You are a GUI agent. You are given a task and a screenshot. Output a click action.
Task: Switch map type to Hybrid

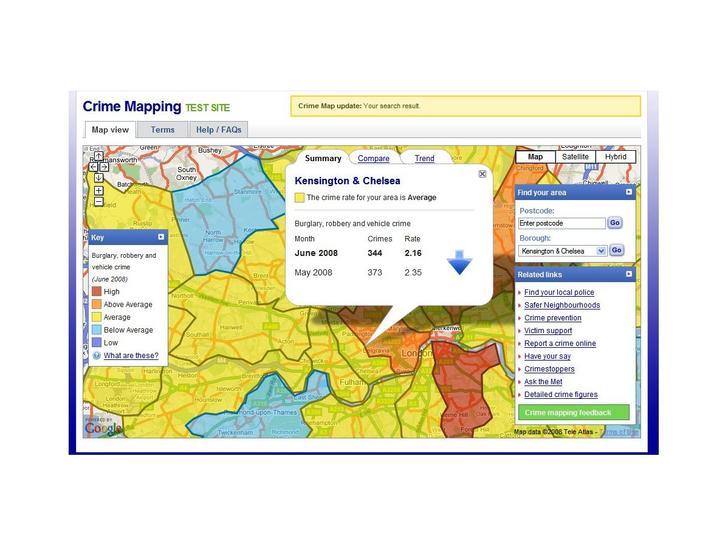616,157
